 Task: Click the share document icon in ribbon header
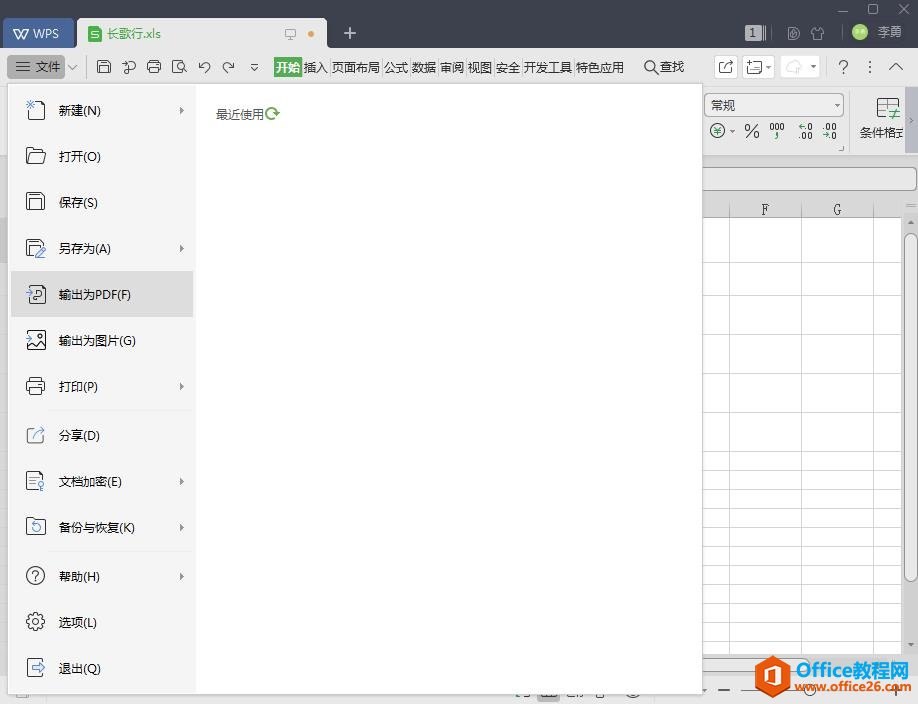pyautogui.click(x=725, y=67)
